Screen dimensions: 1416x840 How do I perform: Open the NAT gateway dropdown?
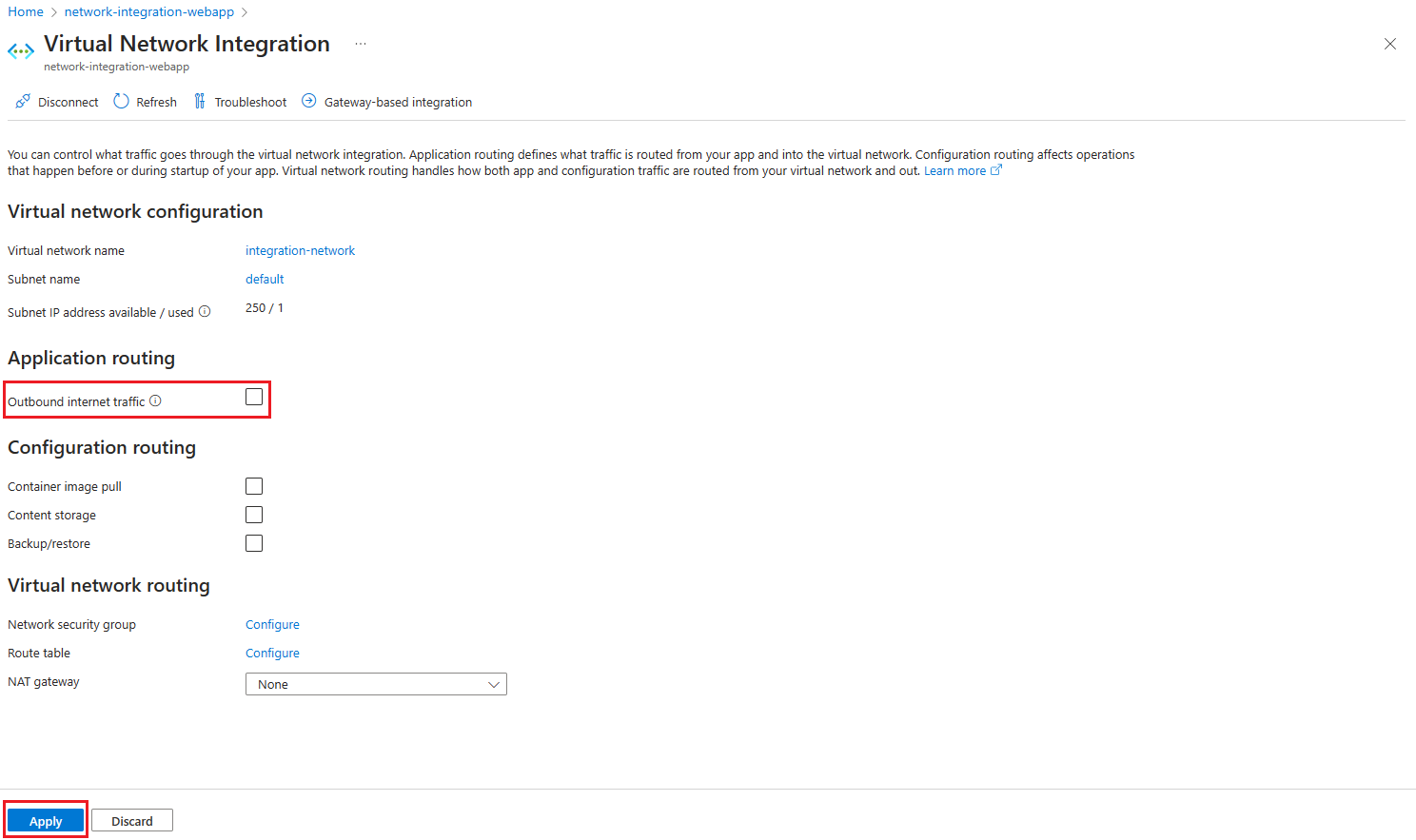(375, 683)
